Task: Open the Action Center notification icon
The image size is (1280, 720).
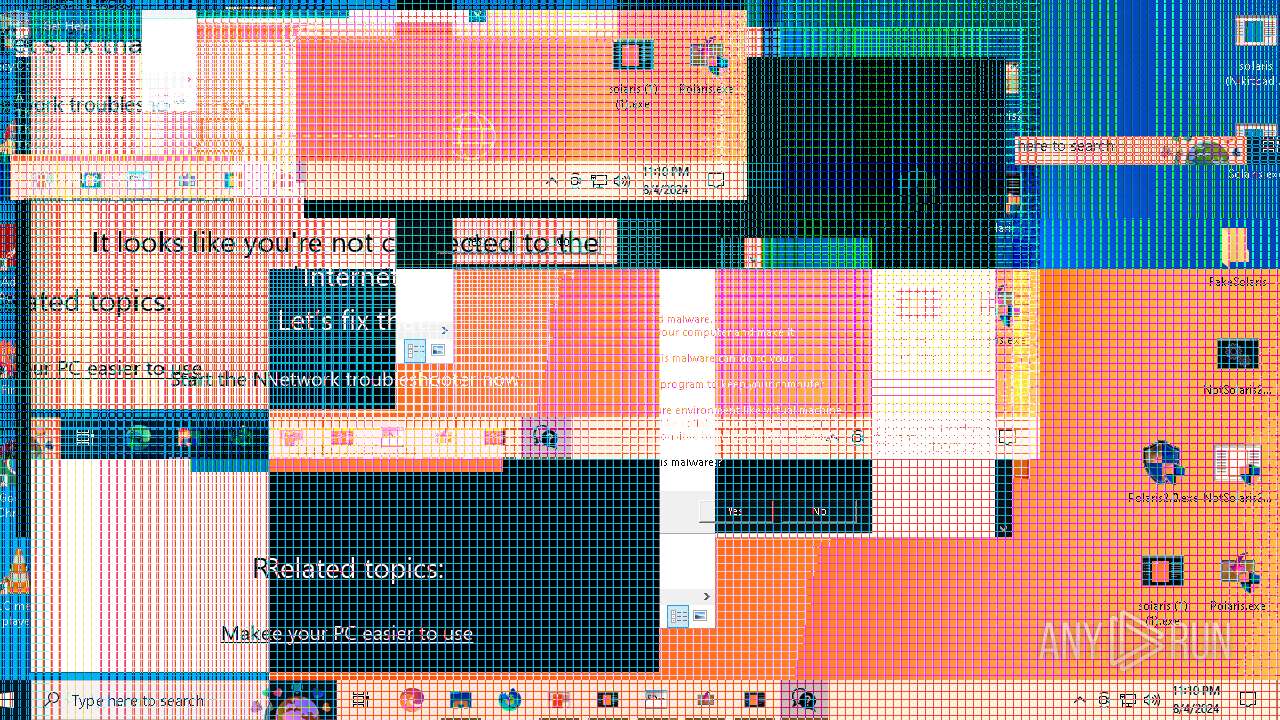Action: click(x=1248, y=699)
